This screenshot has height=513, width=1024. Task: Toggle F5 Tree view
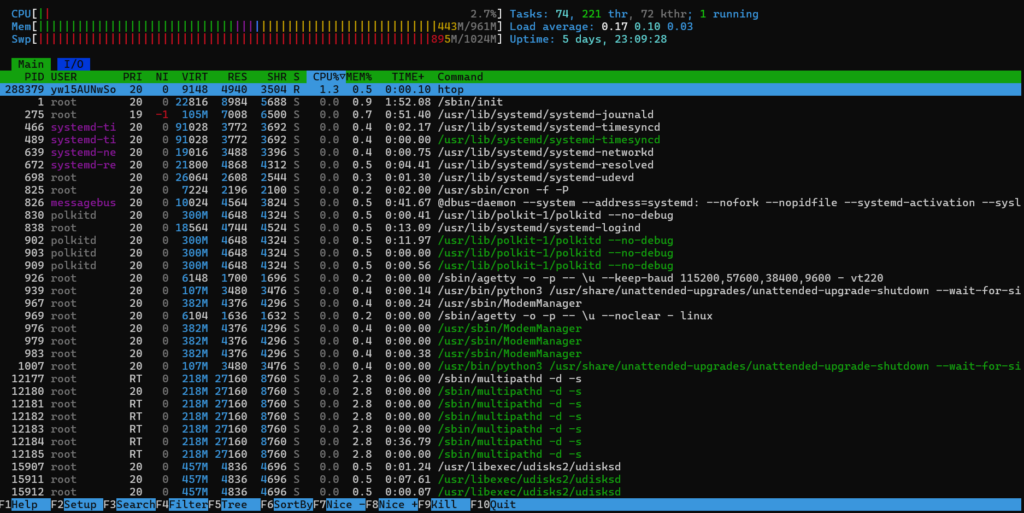point(234,505)
